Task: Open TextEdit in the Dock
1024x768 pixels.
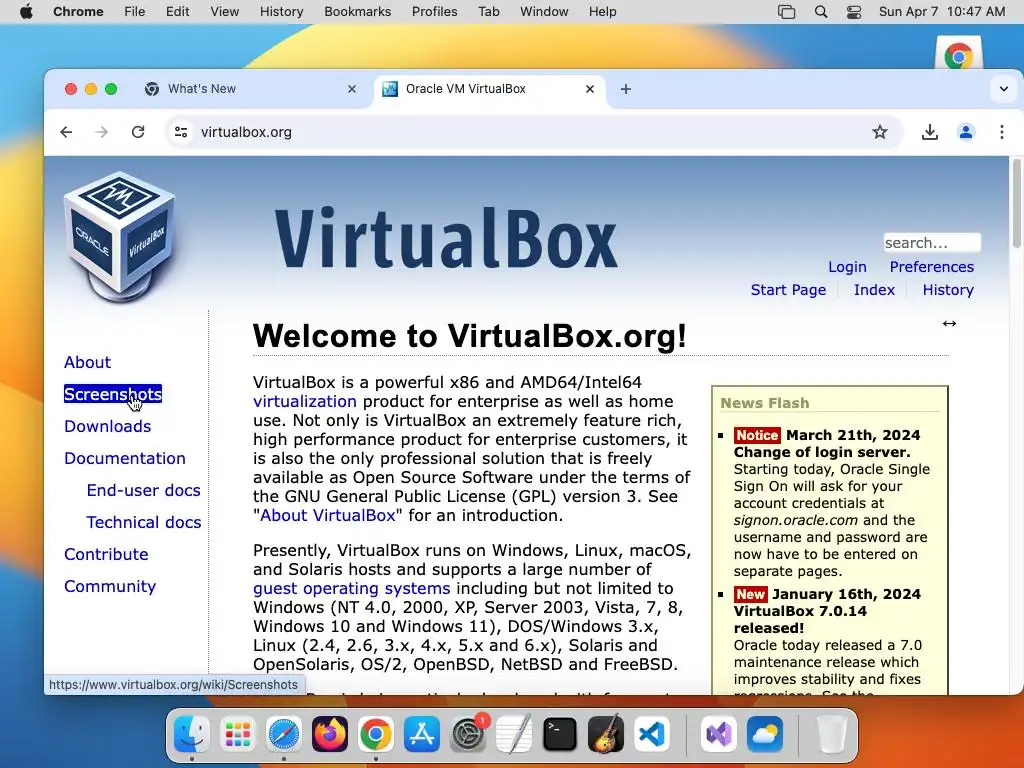Action: tap(514, 734)
